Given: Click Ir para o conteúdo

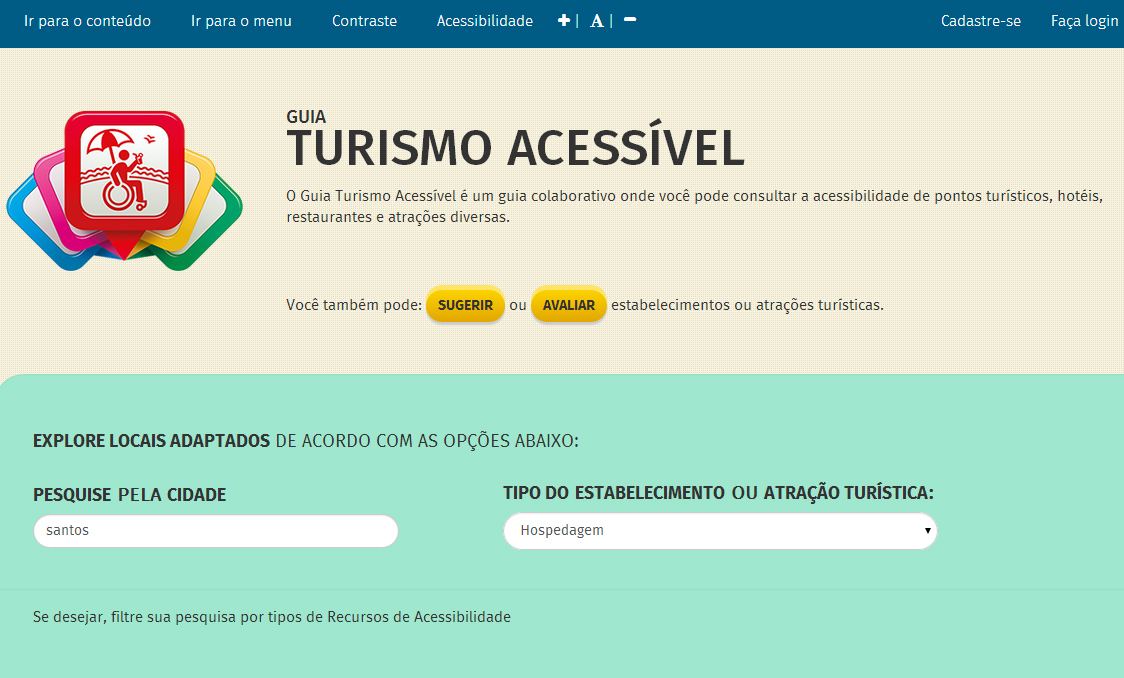Looking at the screenshot, I should click(86, 20).
